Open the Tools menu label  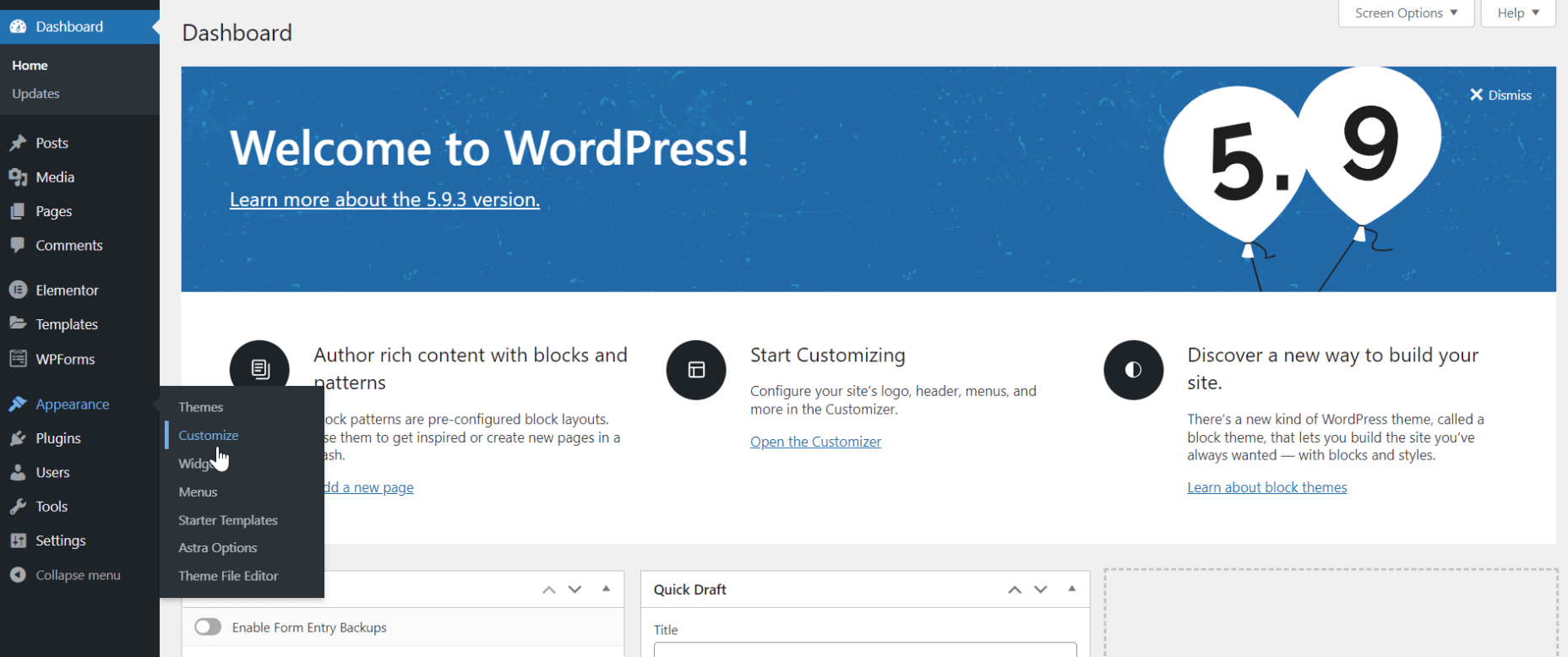click(x=52, y=507)
